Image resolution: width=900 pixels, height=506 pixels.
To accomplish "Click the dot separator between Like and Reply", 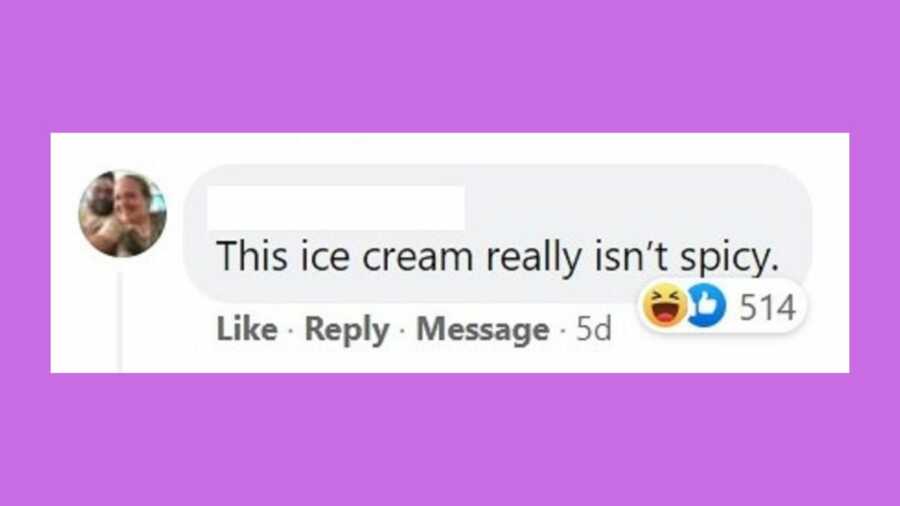I will click(x=290, y=330).
